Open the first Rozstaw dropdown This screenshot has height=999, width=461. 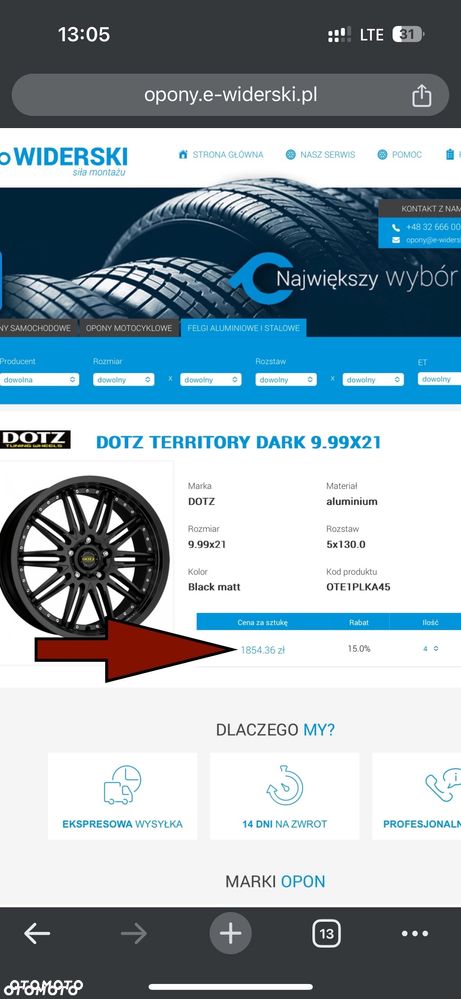[286, 379]
